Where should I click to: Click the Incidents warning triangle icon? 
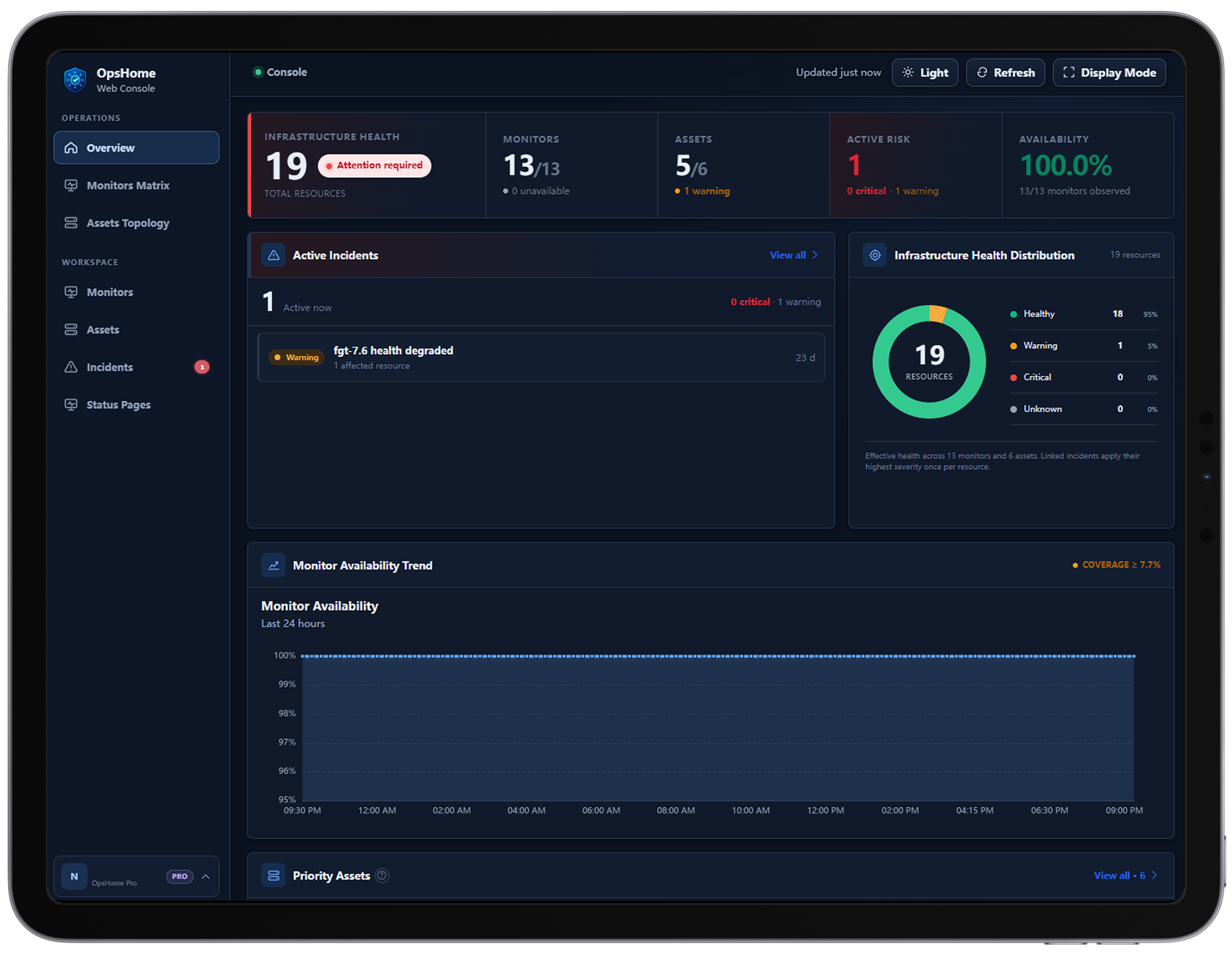tap(71, 367)
